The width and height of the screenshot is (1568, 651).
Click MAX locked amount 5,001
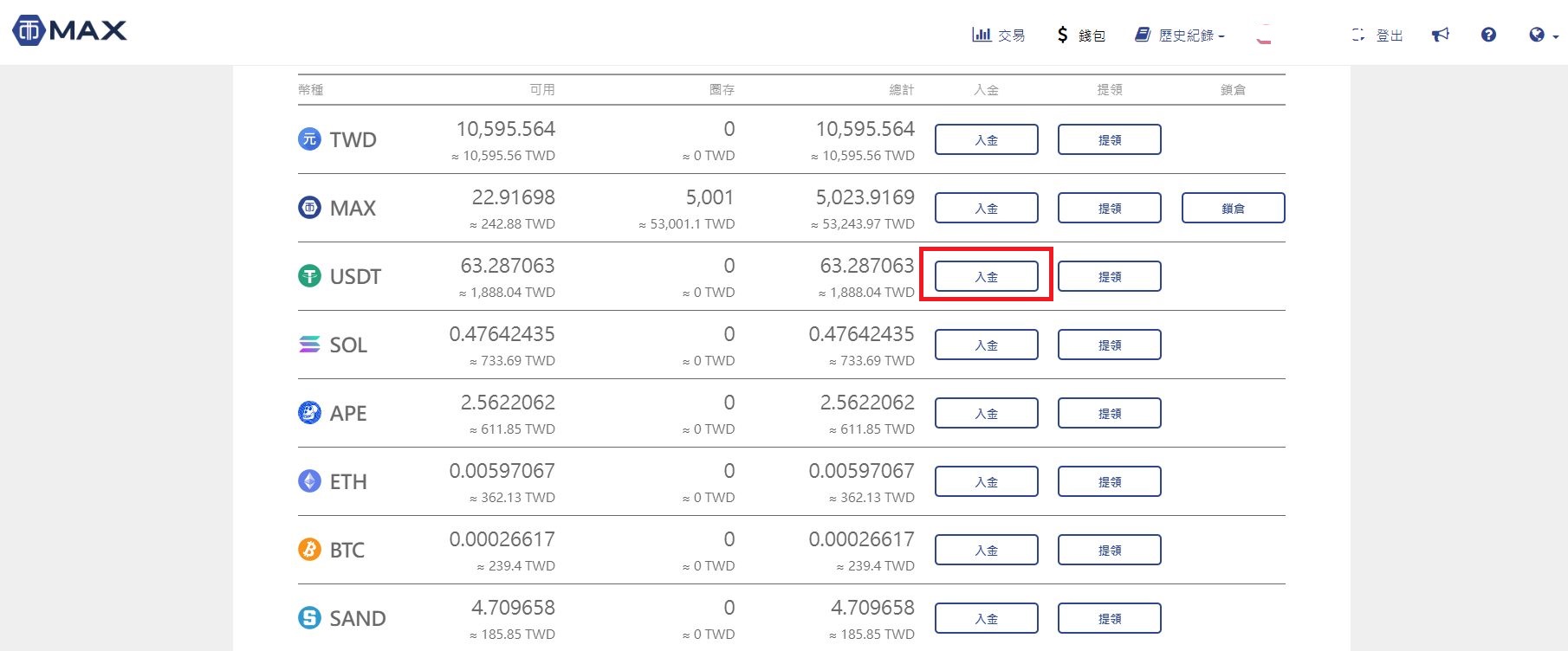click(710, 197)
